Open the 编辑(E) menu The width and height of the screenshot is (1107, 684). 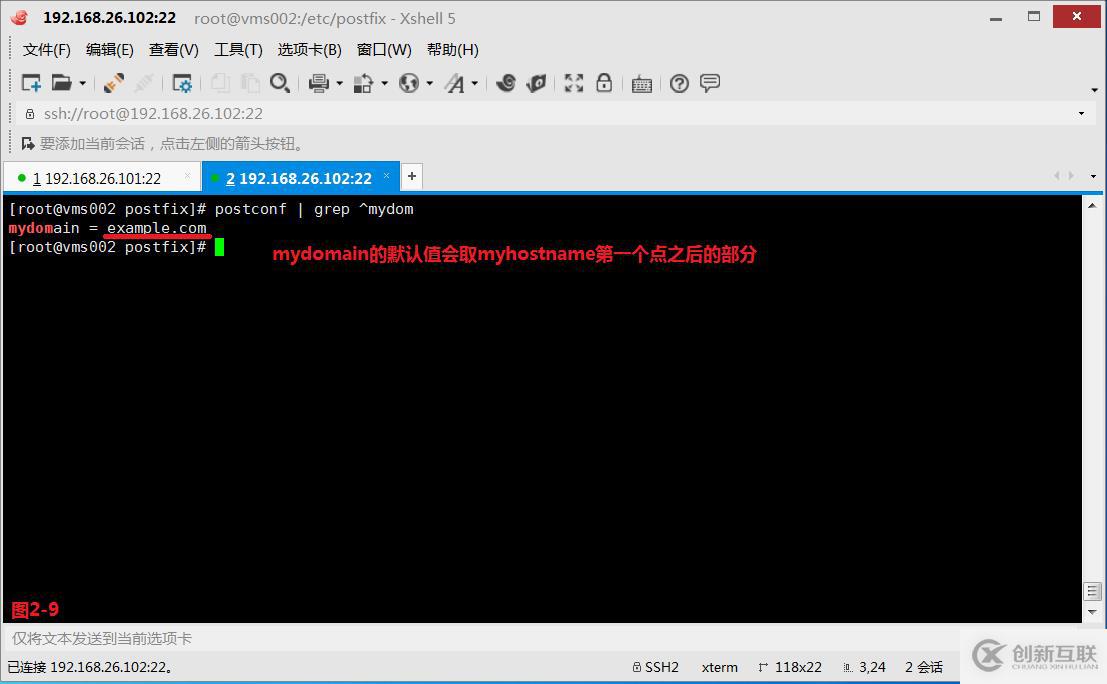(109, 49)
